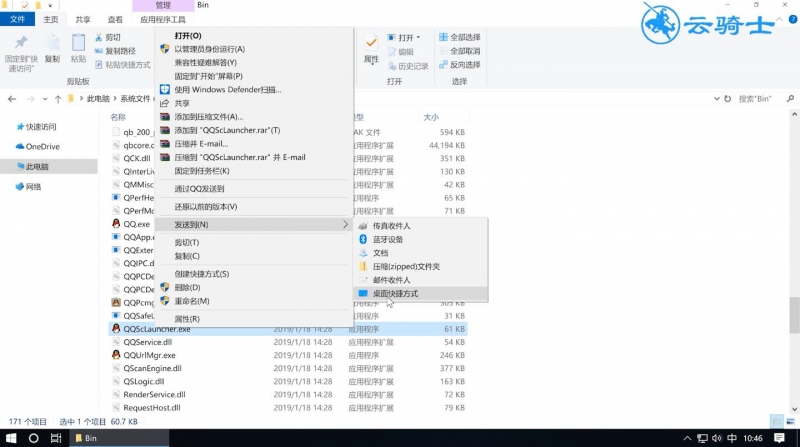Sort by the 大小 column header
Viewport: 800px width, 447px height.
431,117
